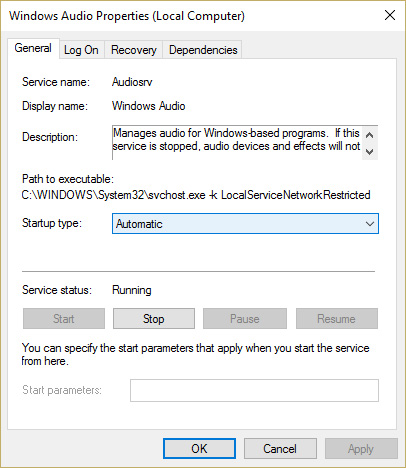This screenshot has width=406, height=468.
Task: Click the grayed-out Start button
Action: 64,319
